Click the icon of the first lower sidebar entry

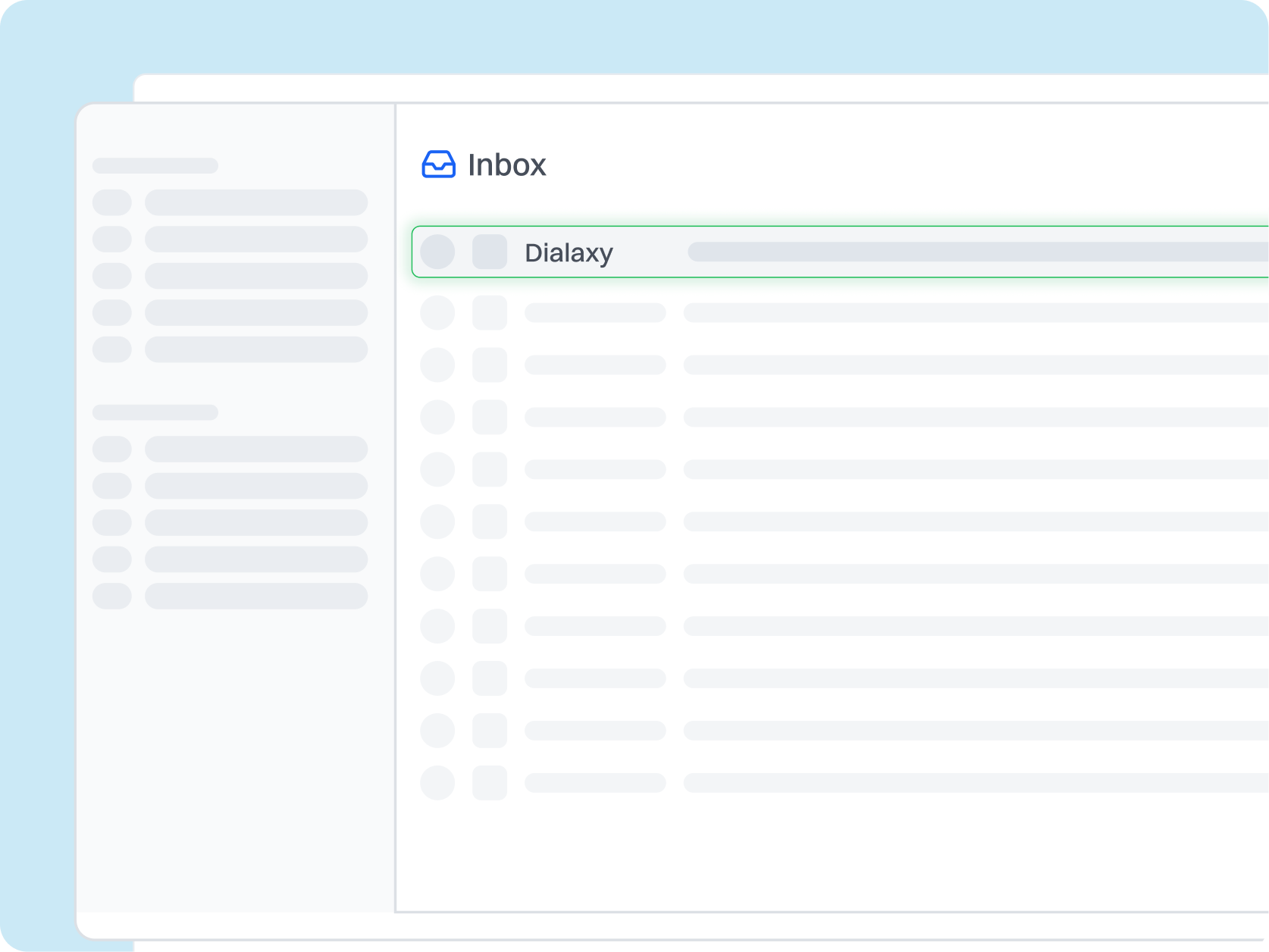(x=112, y=449)
